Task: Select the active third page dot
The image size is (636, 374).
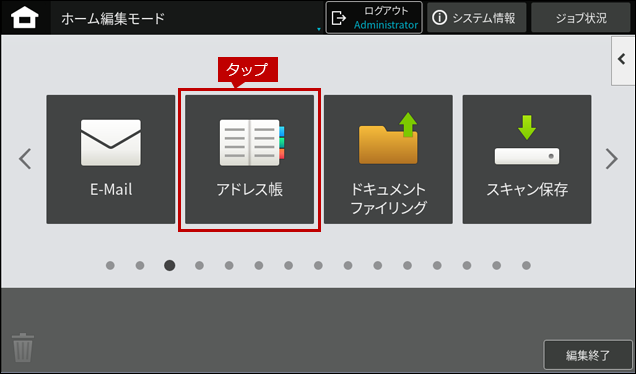Action: tap(170, 265)
